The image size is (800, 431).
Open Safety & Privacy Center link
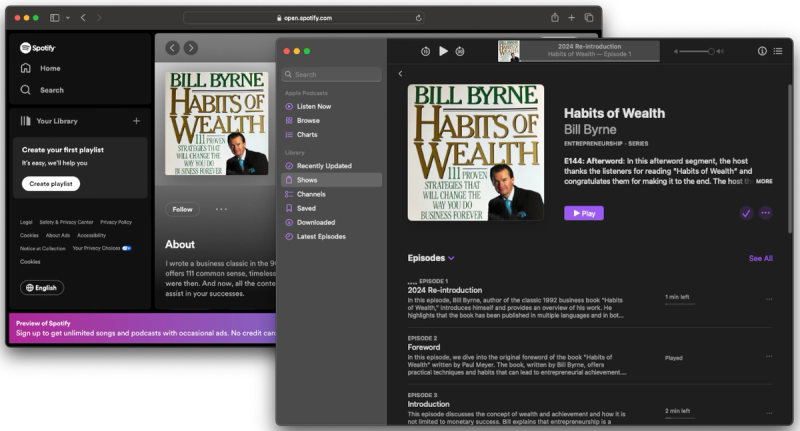click(x=66, y=222)
